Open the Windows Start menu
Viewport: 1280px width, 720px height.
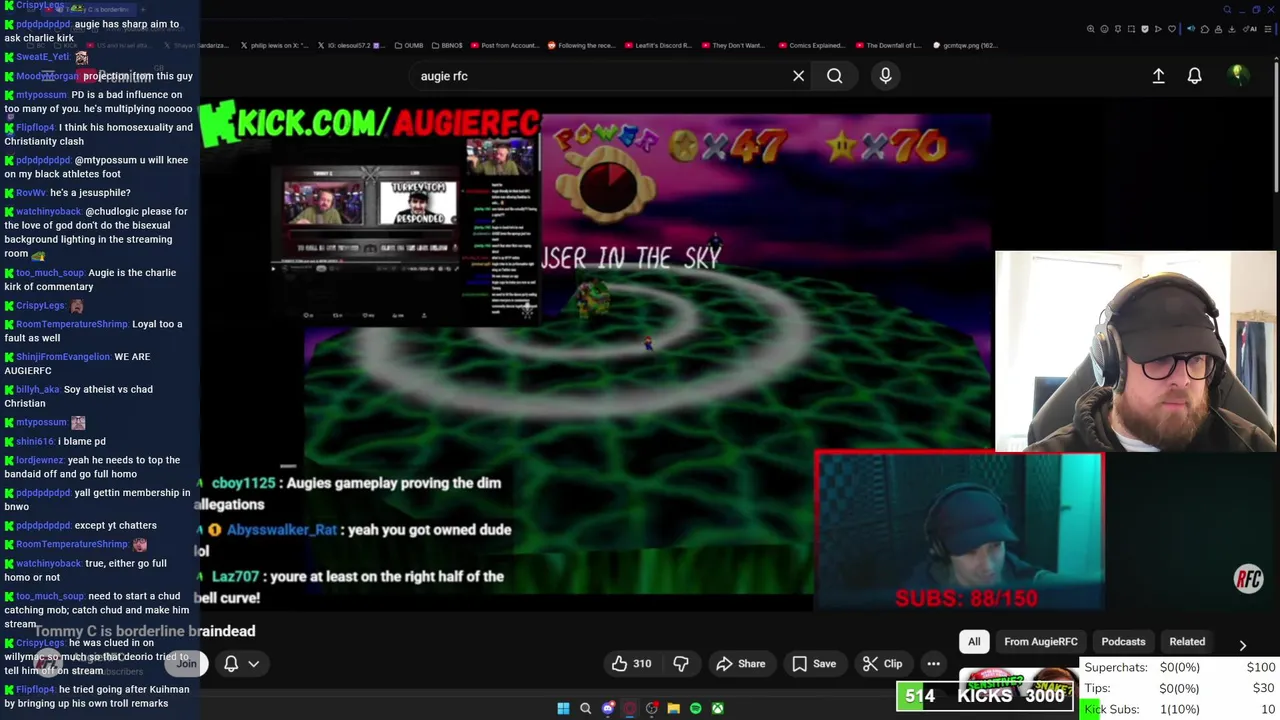coord(563,708)
